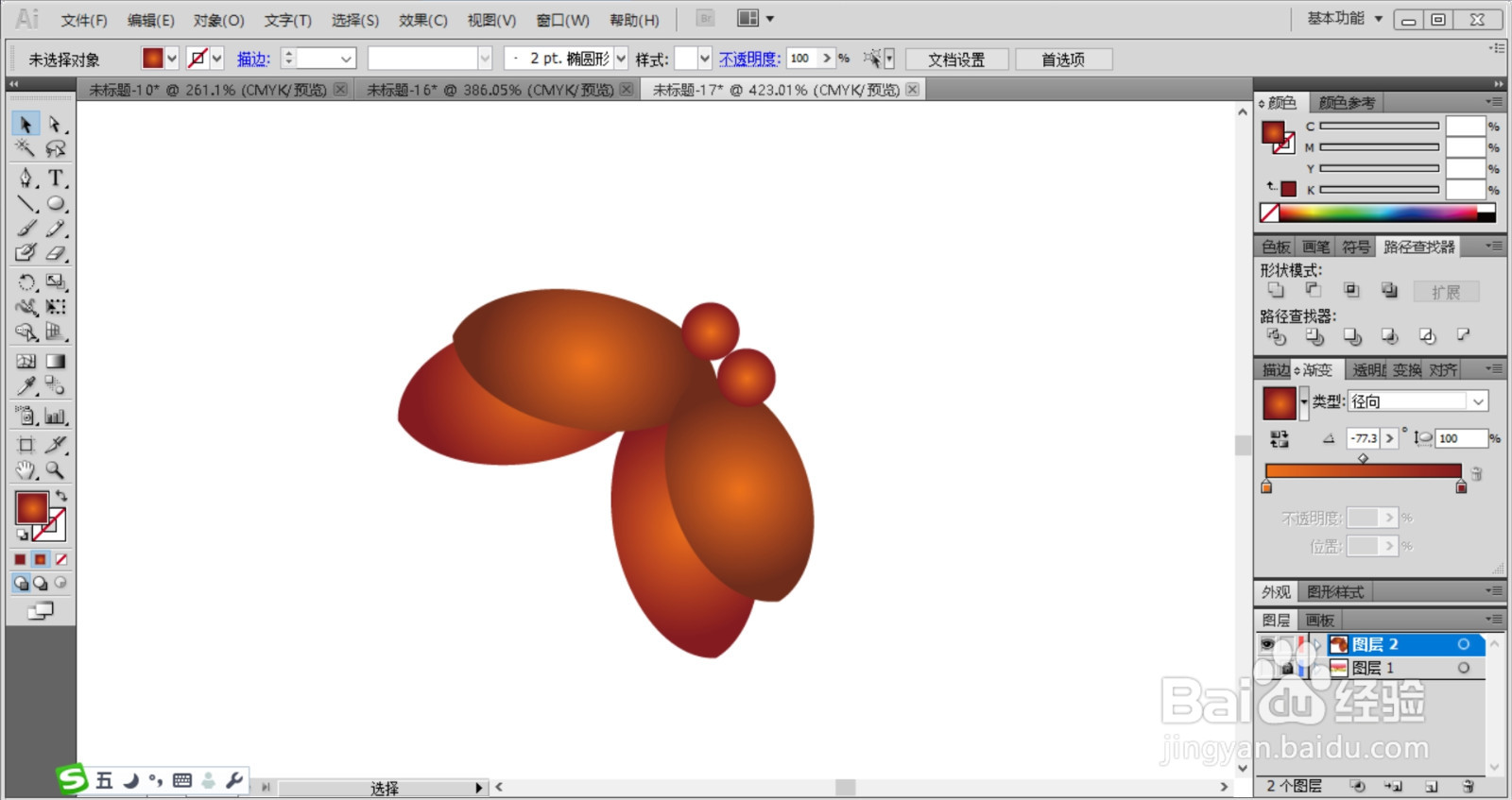Swap fill and stroke colors arrow
The image size is (1512, 800).
point(61,496)
